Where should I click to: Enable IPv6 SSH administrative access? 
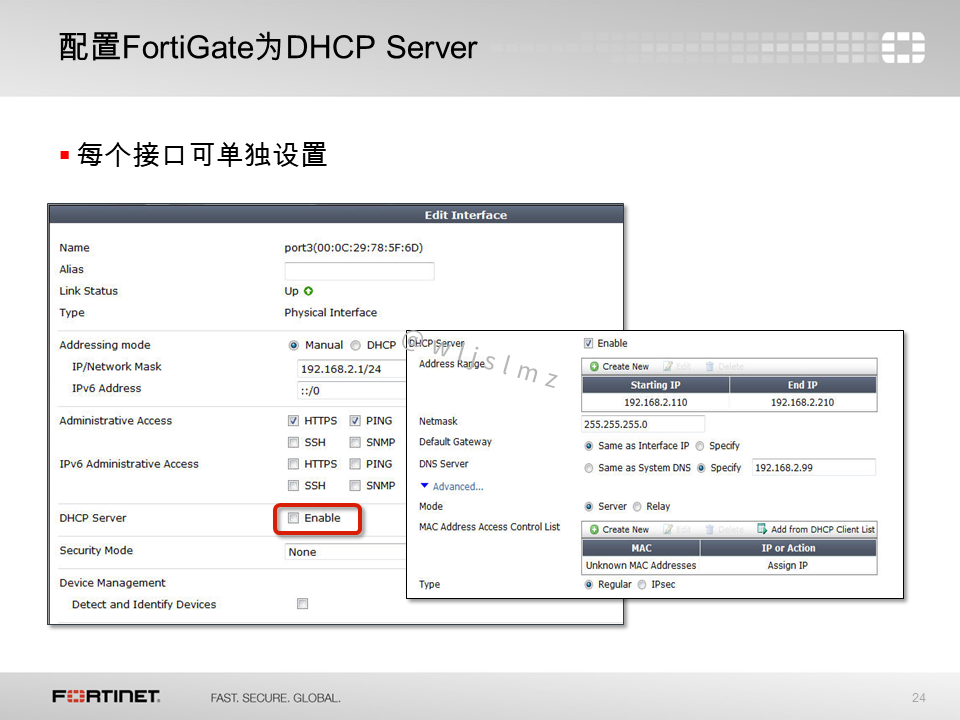point(294,486)
